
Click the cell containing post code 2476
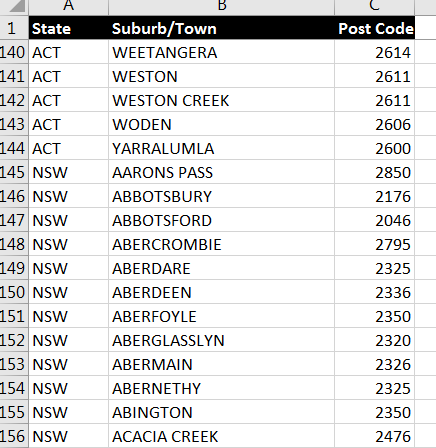(375, 436)
